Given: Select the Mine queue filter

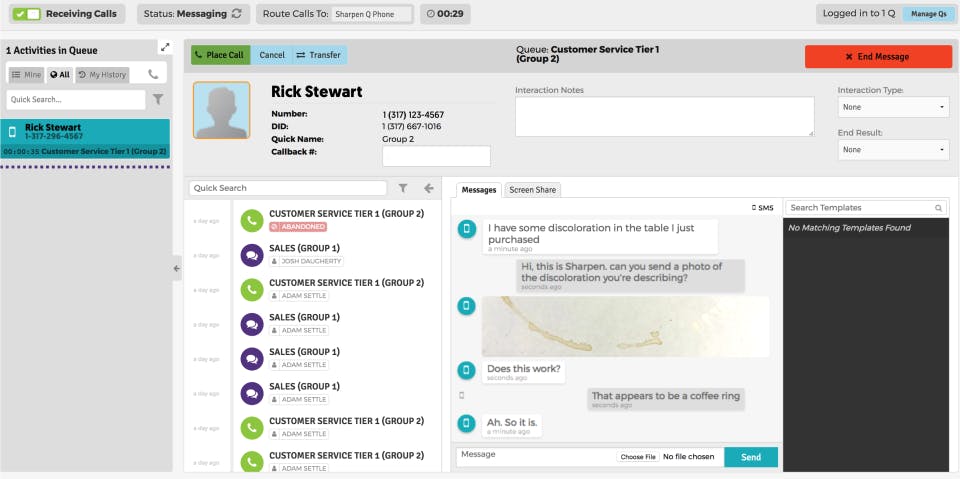Looking at the screenshot, I should click(26, 75).
